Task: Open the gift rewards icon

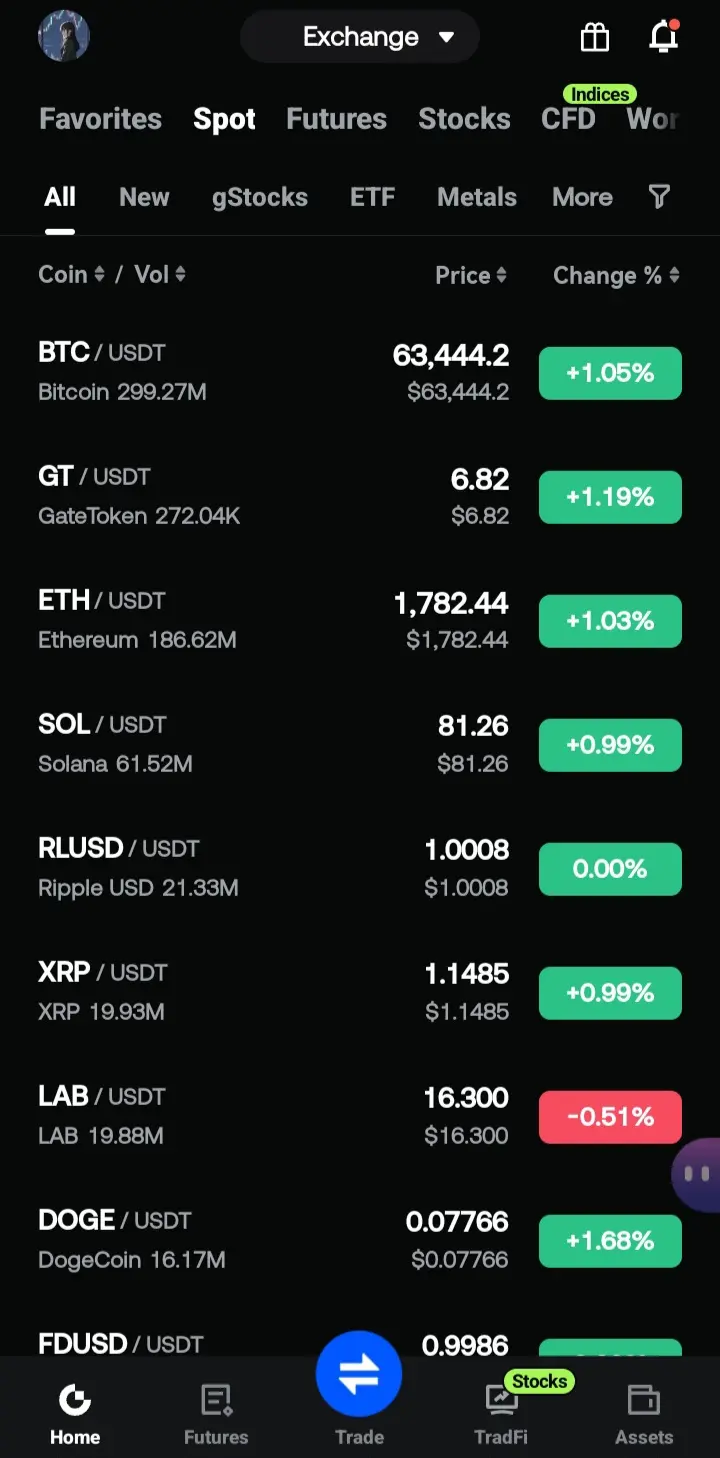Action: coord(595,37)
